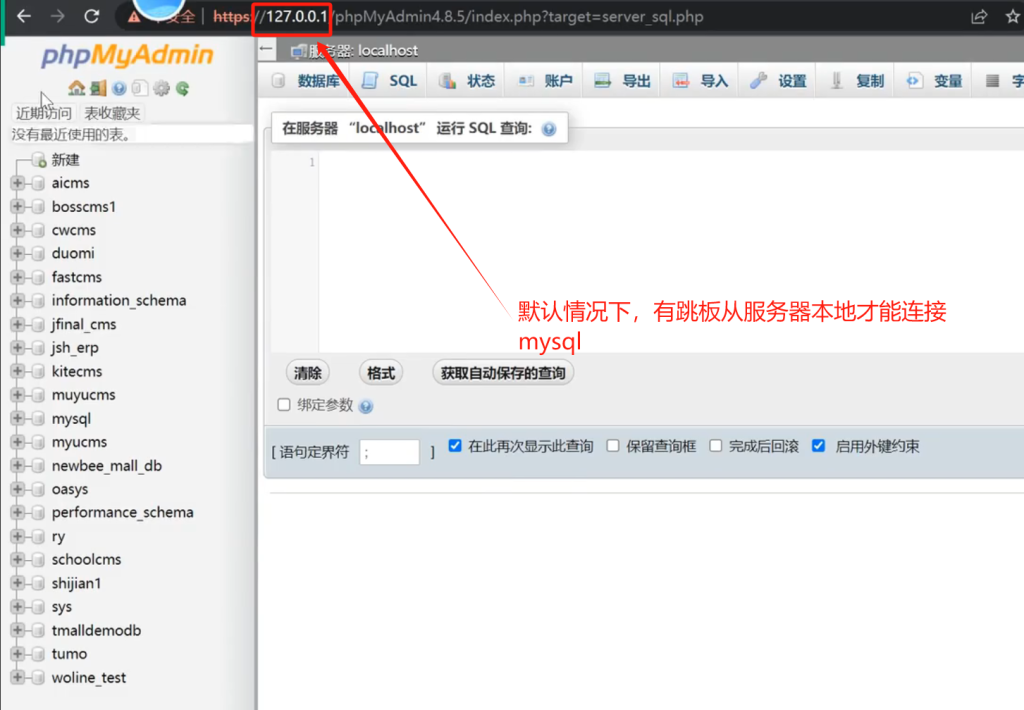Open the SQL tab

point(389,81)
